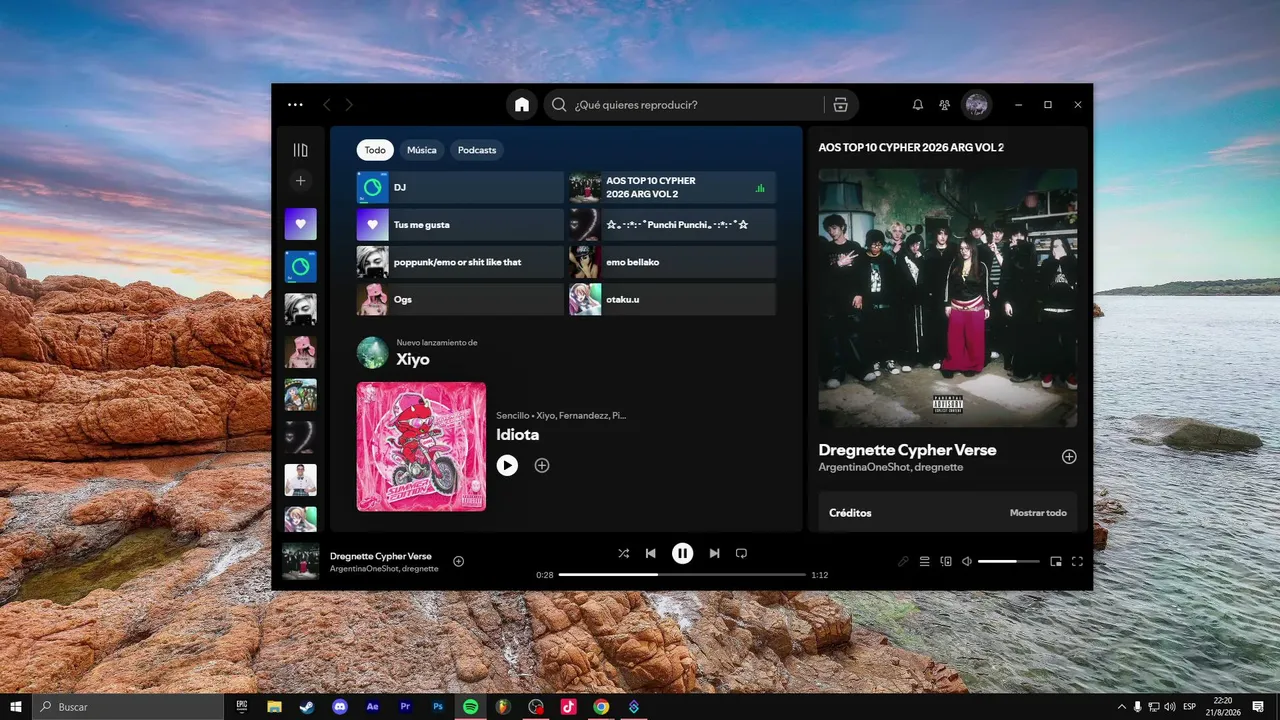Open the now-playing panel album artwork
1280x720 pixels.
[x=948, y=298]
